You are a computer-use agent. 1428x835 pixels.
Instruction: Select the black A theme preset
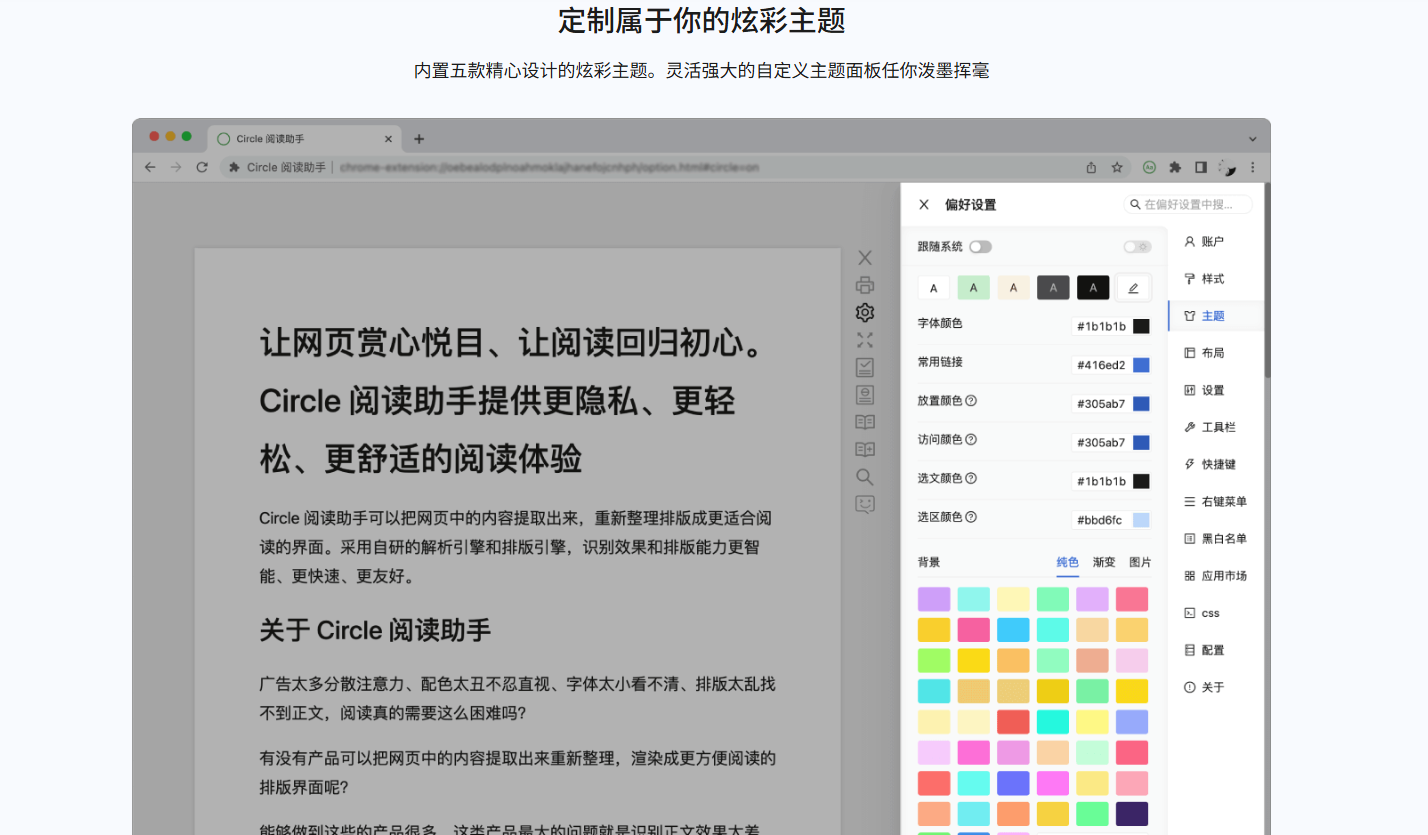1093,288
